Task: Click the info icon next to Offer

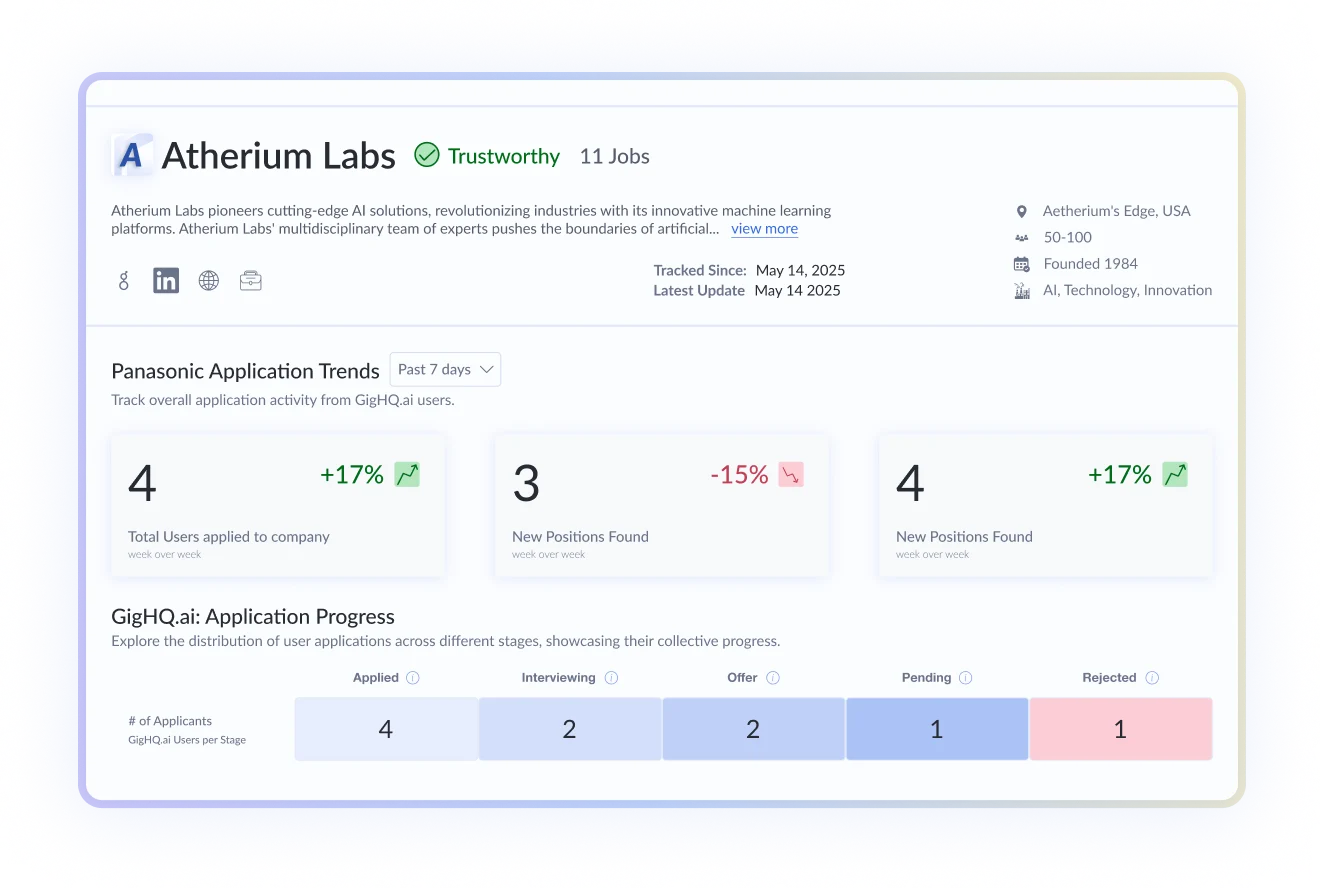Action: tap(773, 678)
